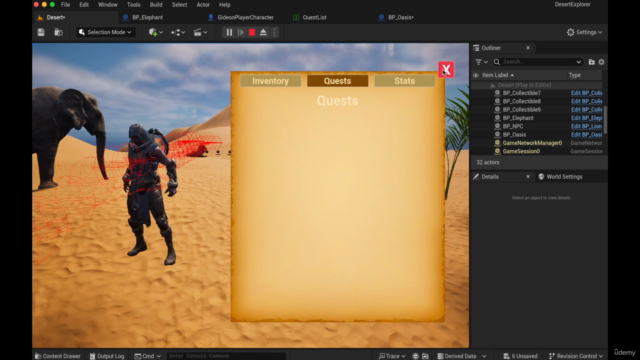Image resolution: width=640 pixels, height=360 pixels.
Task: Select the Inventory tab in game menu
Action: click(x=271, y=81)
